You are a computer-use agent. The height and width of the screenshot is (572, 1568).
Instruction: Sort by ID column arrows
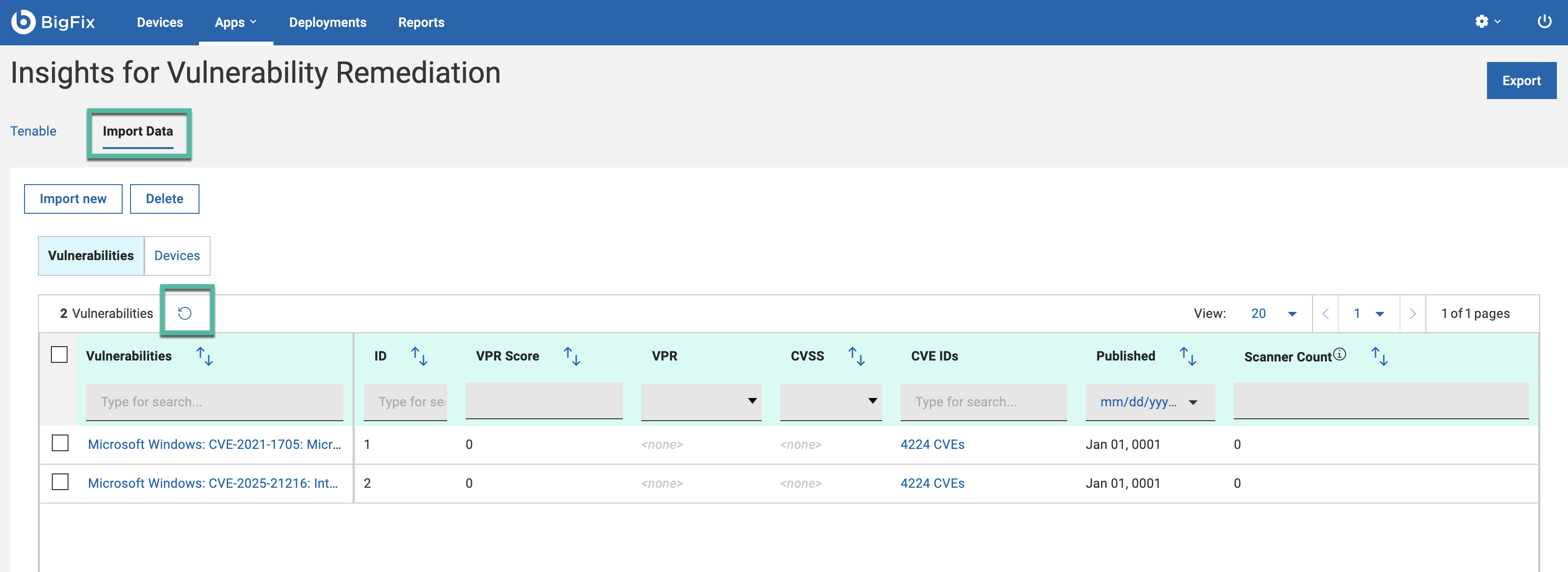click(419, 356)
